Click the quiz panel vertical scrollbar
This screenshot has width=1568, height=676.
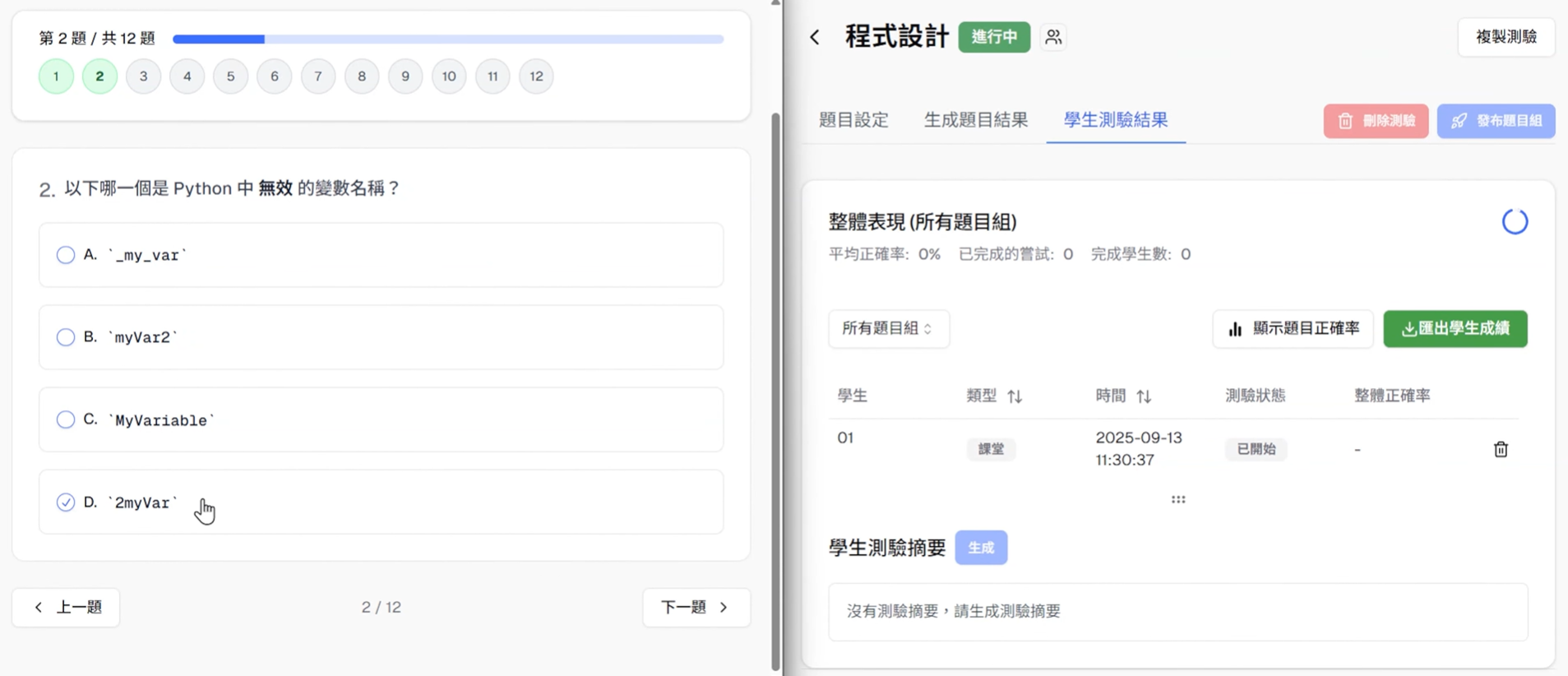pyautogui.click(x=775, y=391)
